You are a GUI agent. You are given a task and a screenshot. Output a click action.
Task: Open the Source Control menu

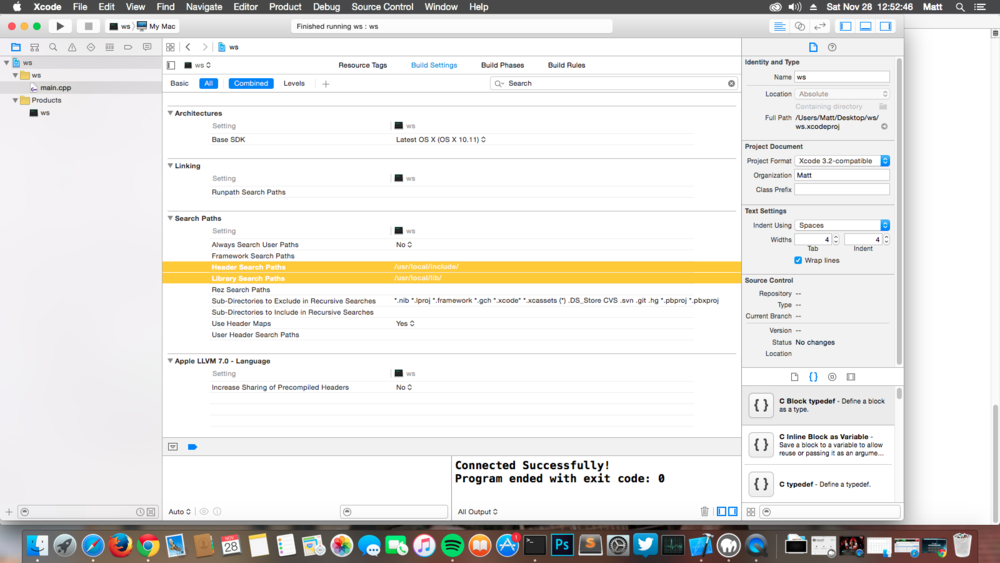click(382, 7)
